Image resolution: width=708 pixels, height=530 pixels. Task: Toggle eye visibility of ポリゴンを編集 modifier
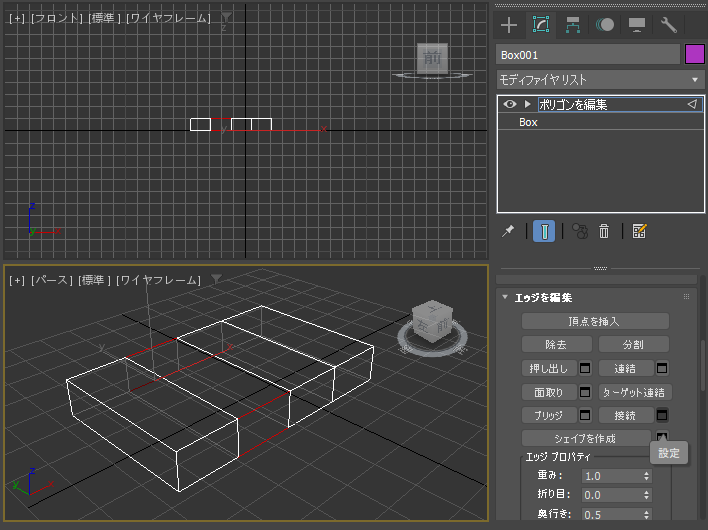(510, 104)
